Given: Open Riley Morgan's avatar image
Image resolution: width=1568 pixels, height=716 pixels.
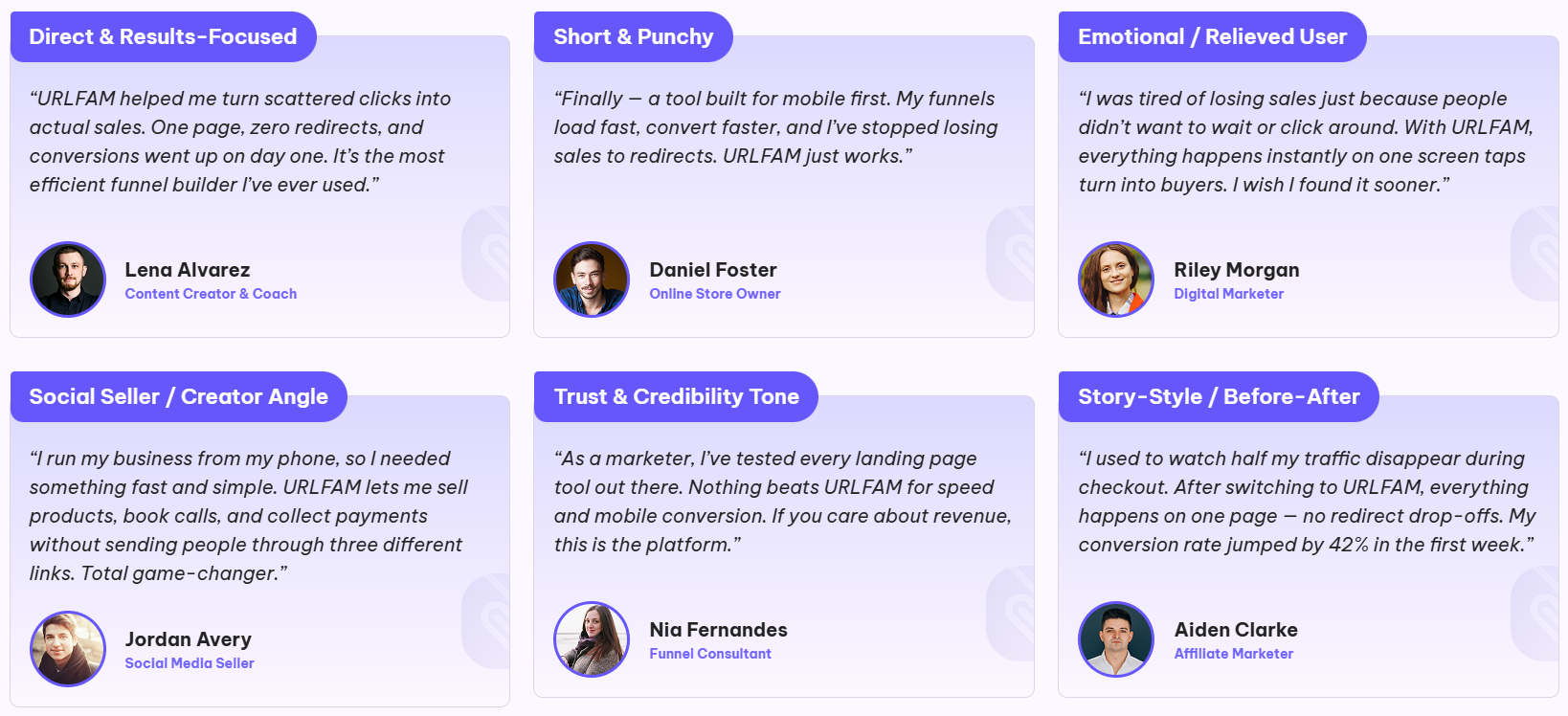Looking at the screenshot, I should [x=1116, y=280].
